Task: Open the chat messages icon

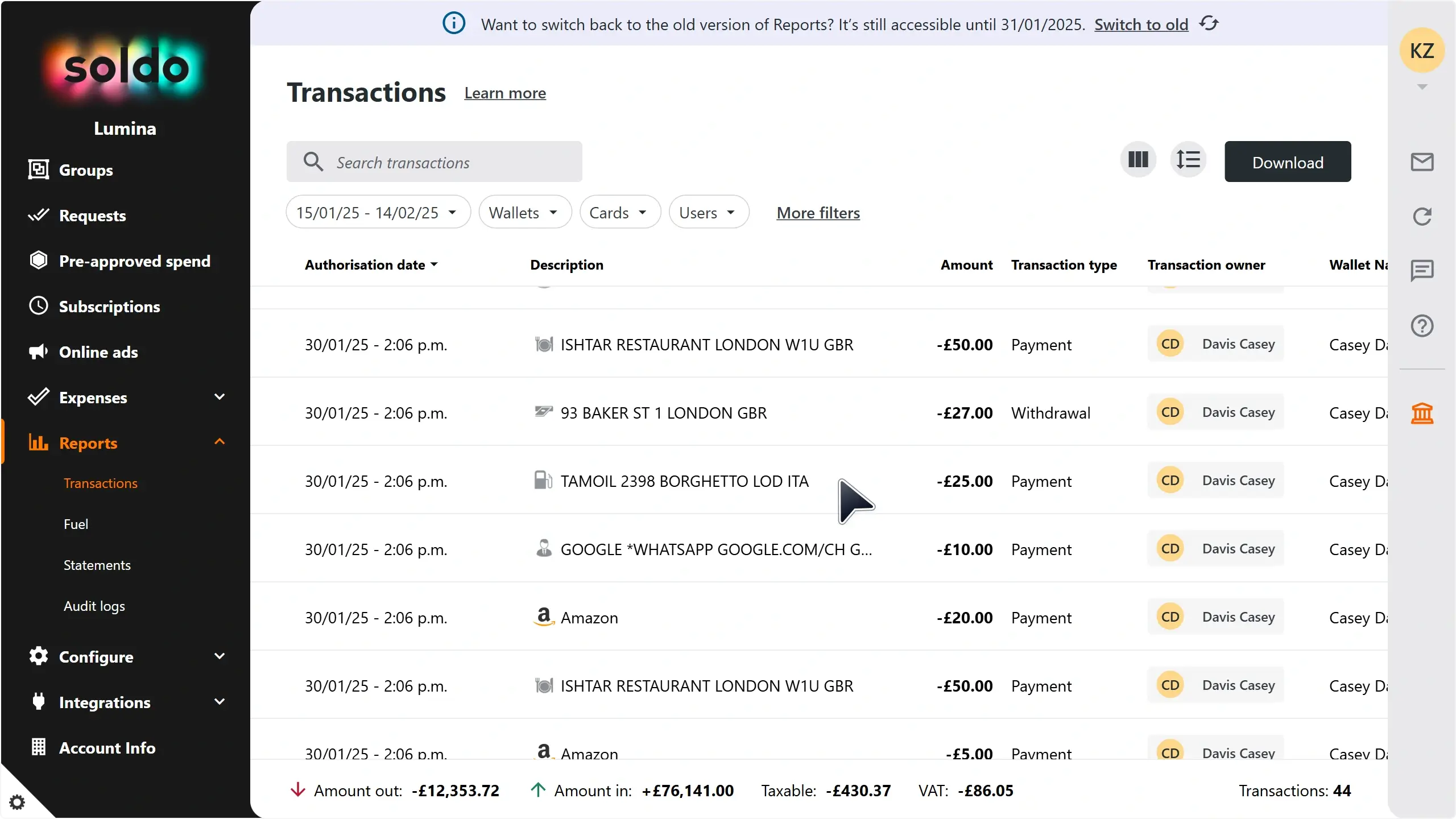Action: [1422, 271]
